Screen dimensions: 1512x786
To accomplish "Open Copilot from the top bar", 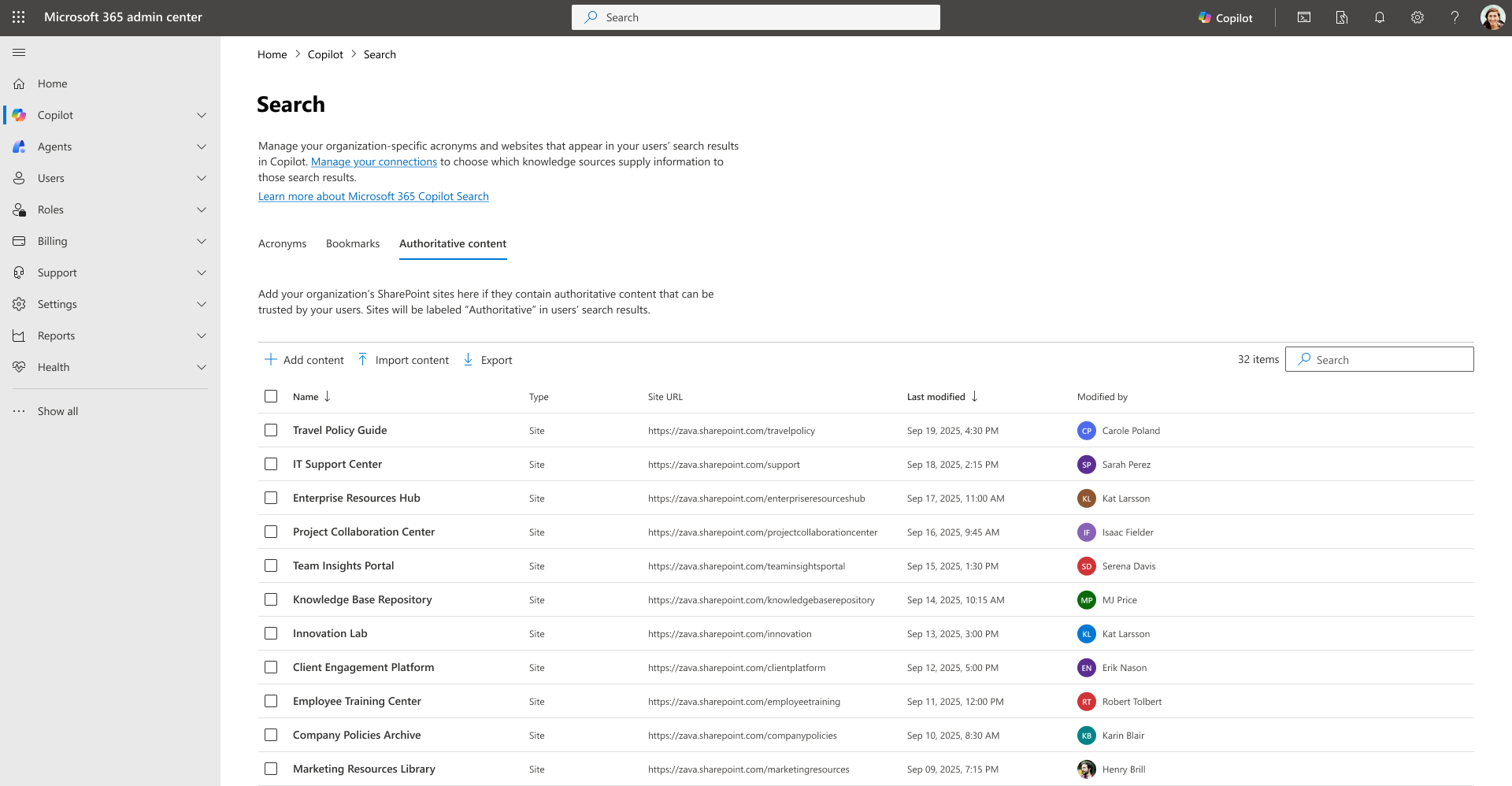I will (x=1225, y=17).
